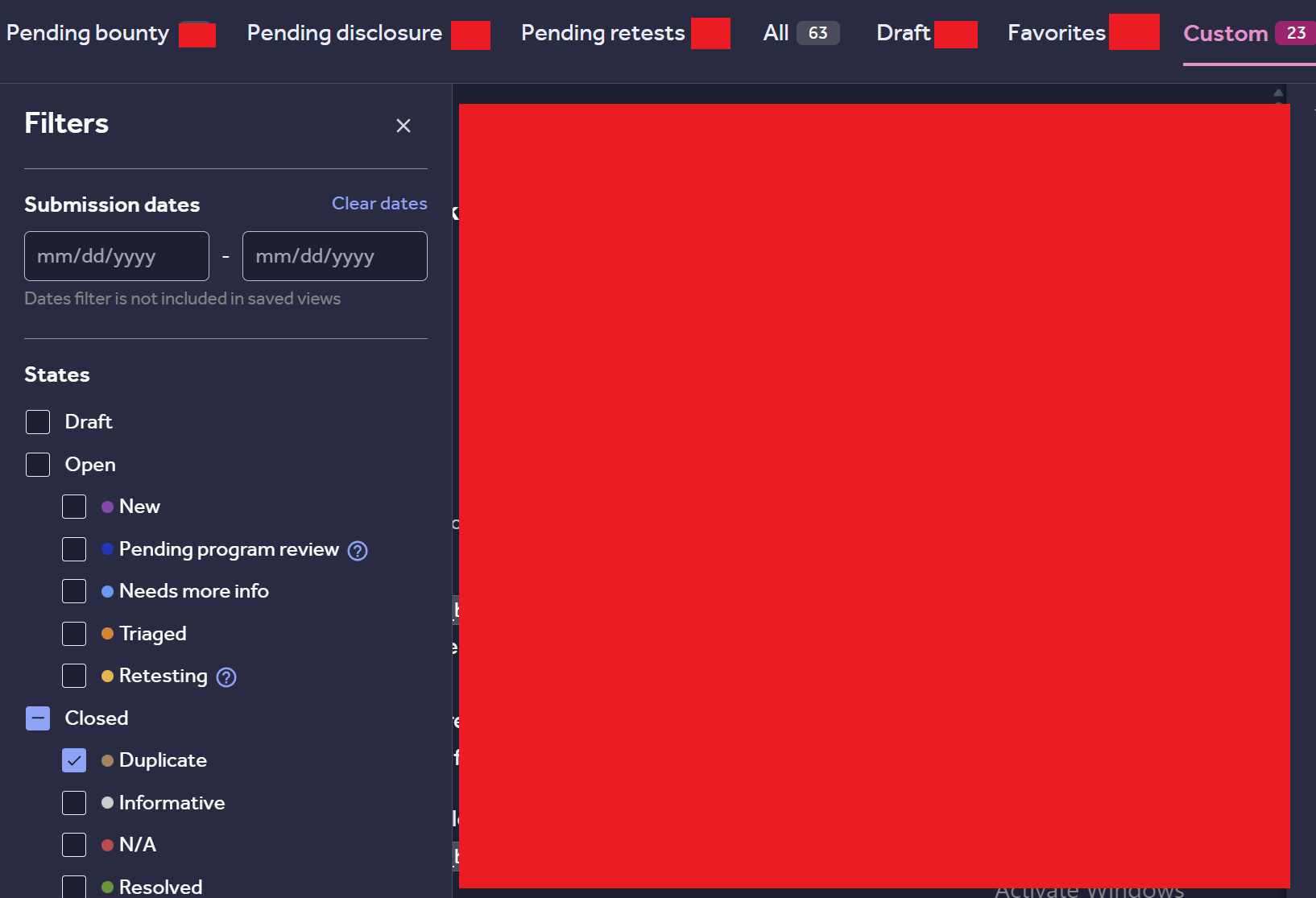The width and height of the screenshot is (1316, 898).
Task: Enable the Retesting state filter
Action: pyautogui.click(x=74, y=676)
